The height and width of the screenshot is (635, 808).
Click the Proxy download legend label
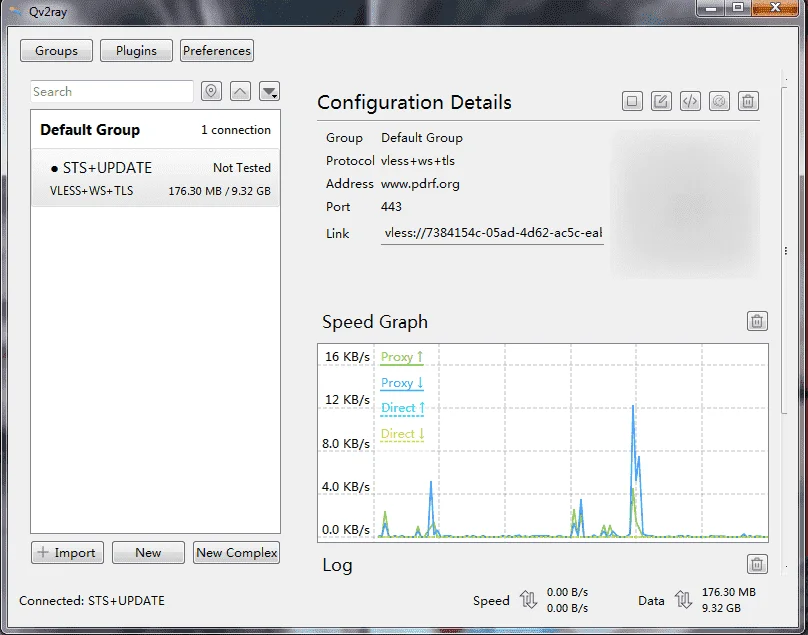(402, 383)
